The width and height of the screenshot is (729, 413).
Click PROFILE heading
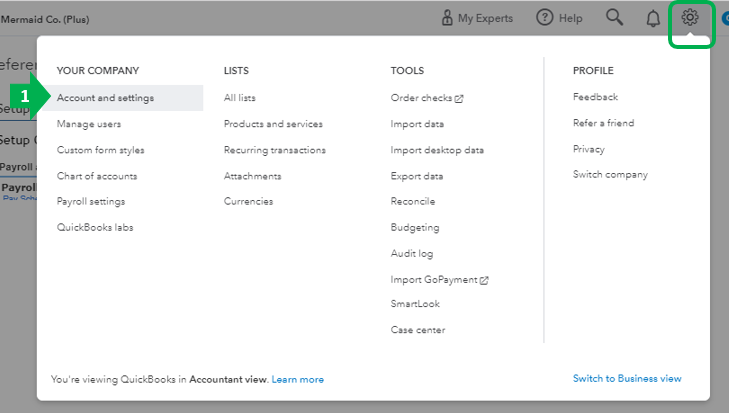(593, 71)
